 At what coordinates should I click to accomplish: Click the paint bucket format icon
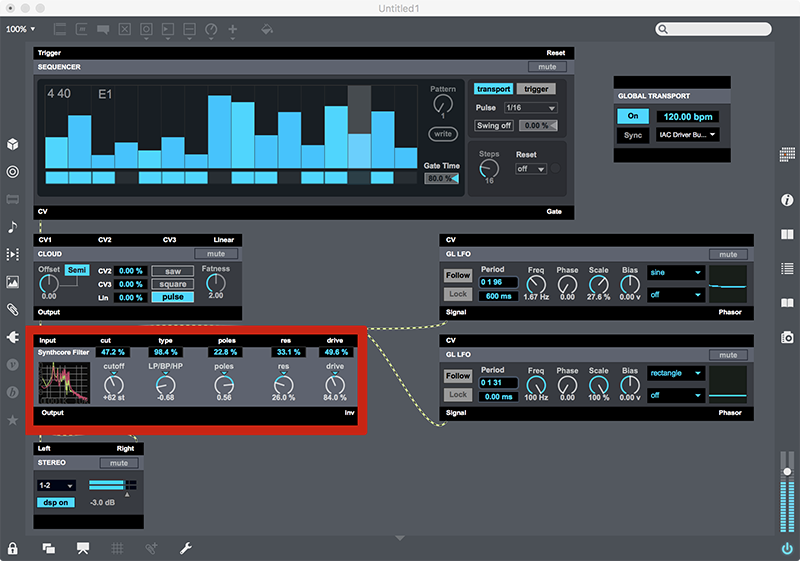267,30
